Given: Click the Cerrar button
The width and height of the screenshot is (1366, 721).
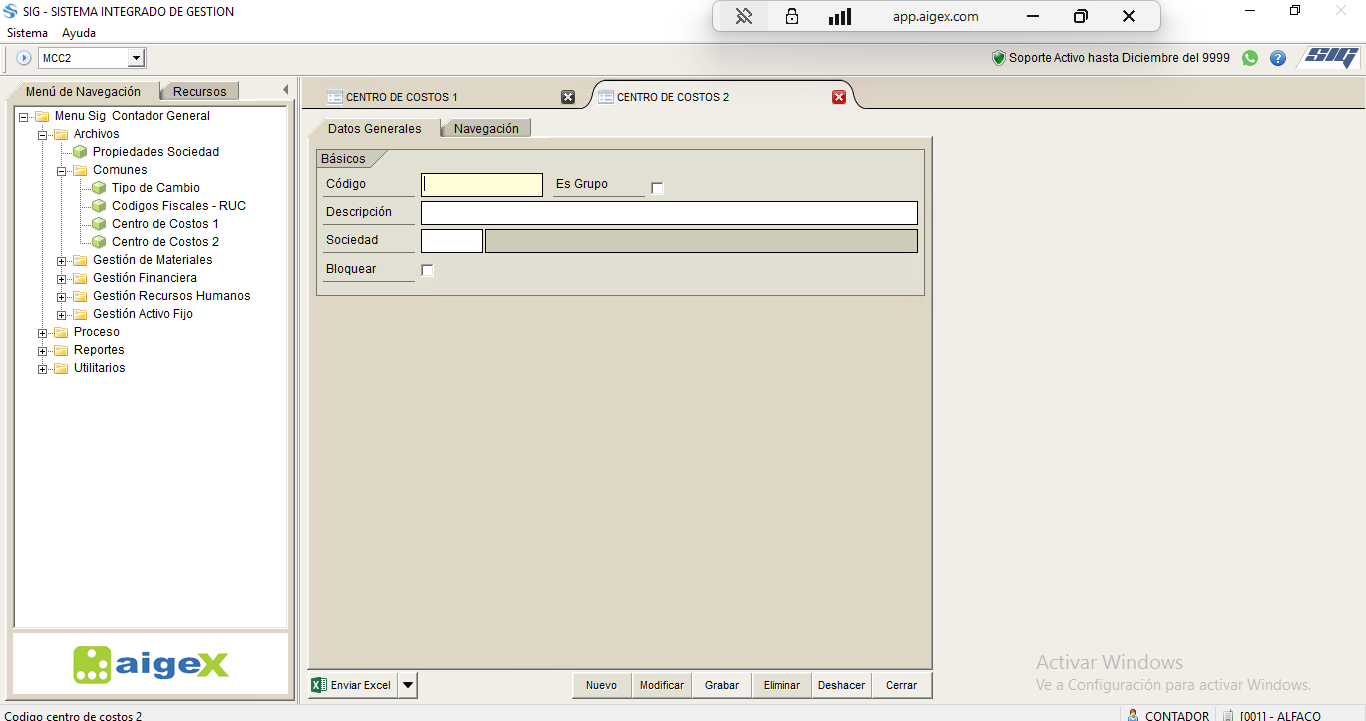Looking at the screenshot, I should [x=901, y=685].
